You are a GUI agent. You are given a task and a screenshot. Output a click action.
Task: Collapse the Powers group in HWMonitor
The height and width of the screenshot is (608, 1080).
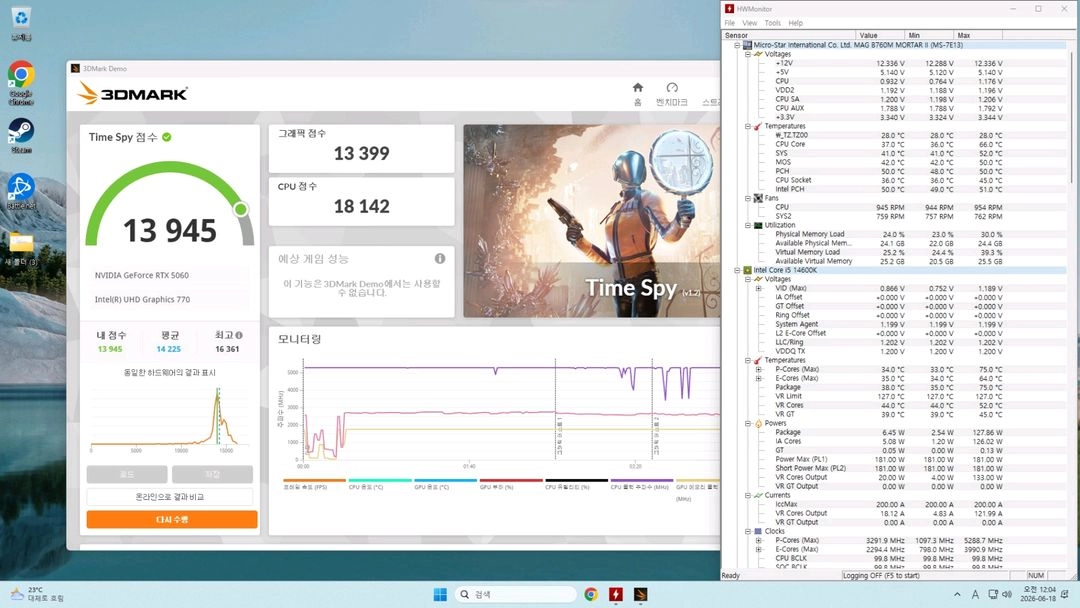click(x=748, y=423)
